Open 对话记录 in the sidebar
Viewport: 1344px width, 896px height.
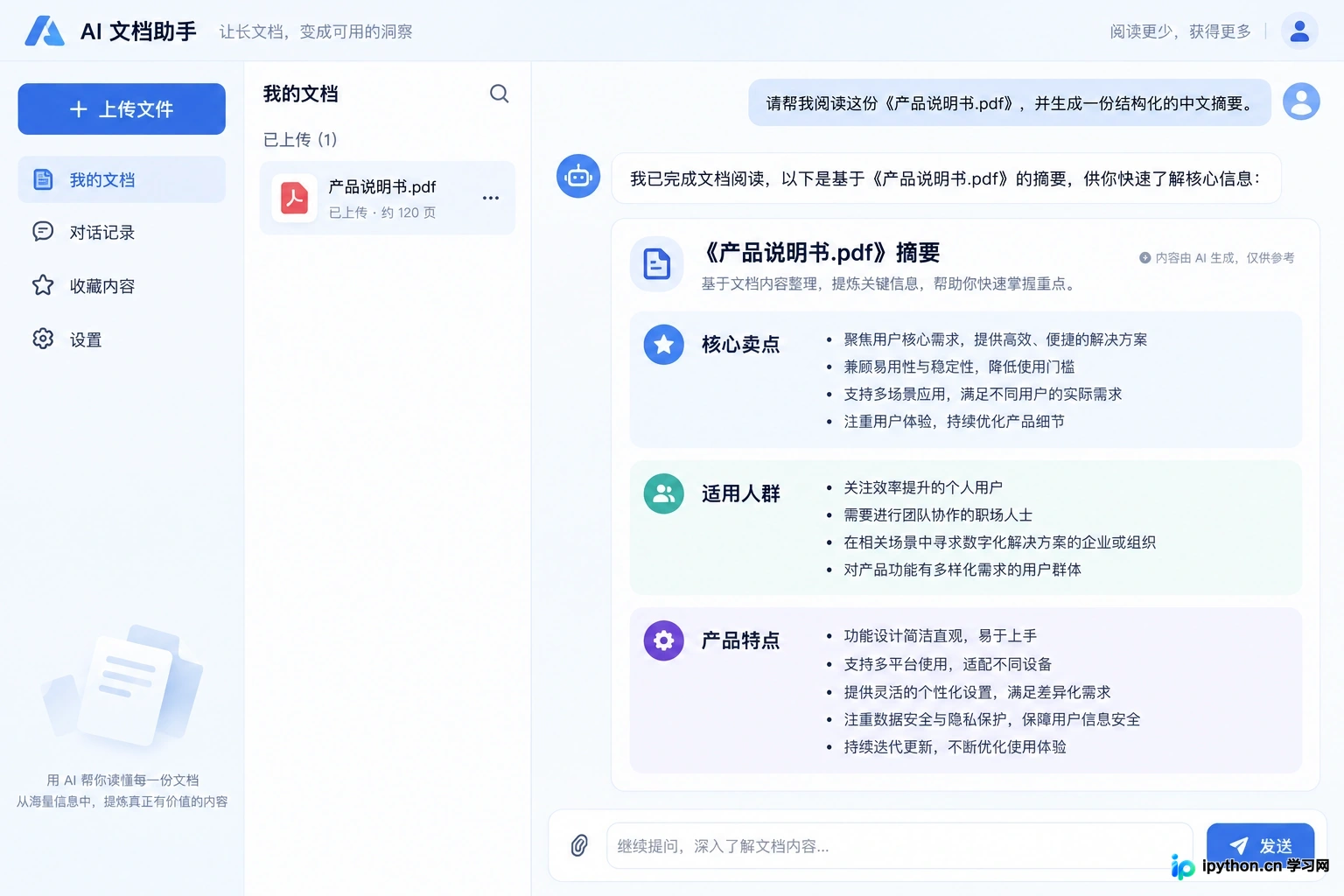122,232
